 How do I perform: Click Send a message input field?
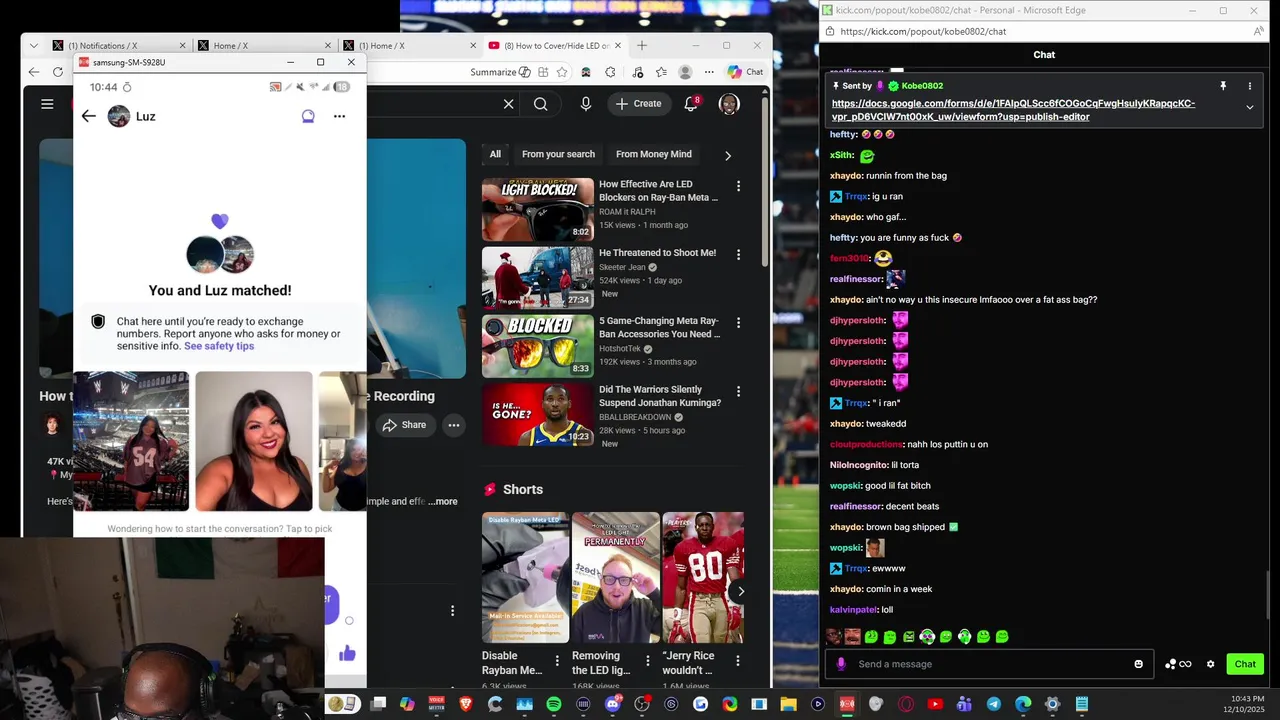click(x=990, y=664)
